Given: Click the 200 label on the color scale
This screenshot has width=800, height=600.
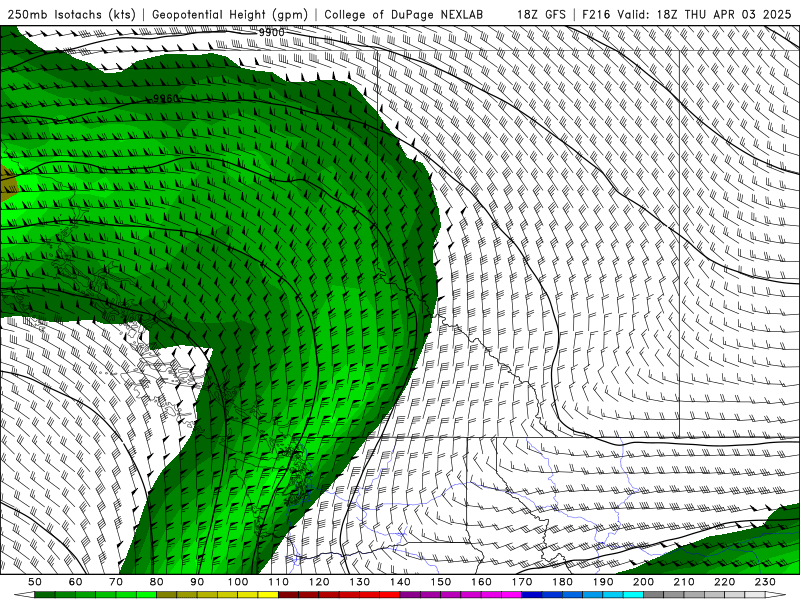Looking at the screenshot, I should tap(643, 582).
